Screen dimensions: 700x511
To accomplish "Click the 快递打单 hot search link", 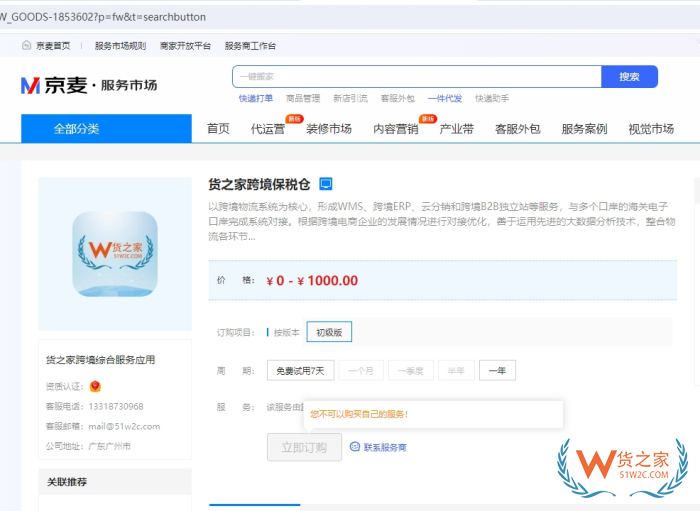I will [x=256, y=98].
